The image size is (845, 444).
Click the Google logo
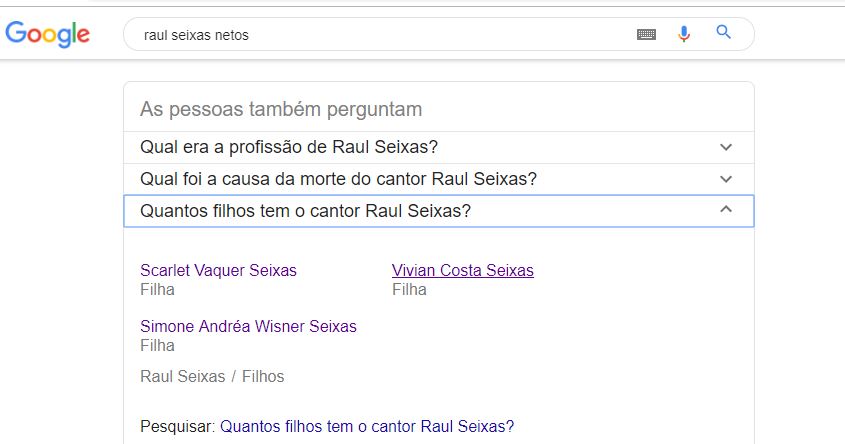(x=47, y=34)
